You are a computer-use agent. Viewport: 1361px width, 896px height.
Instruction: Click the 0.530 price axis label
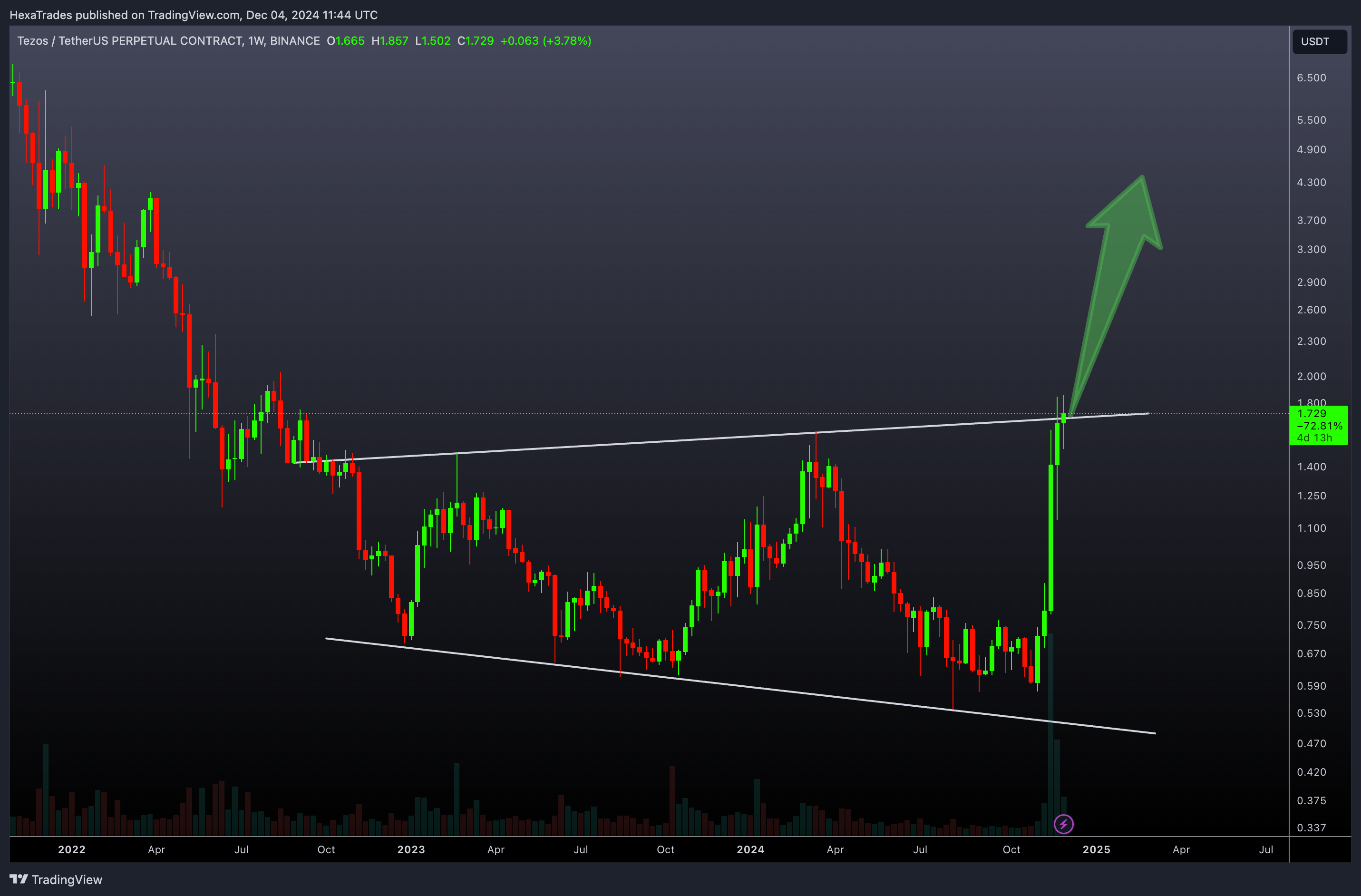[x=1311, y=713]
